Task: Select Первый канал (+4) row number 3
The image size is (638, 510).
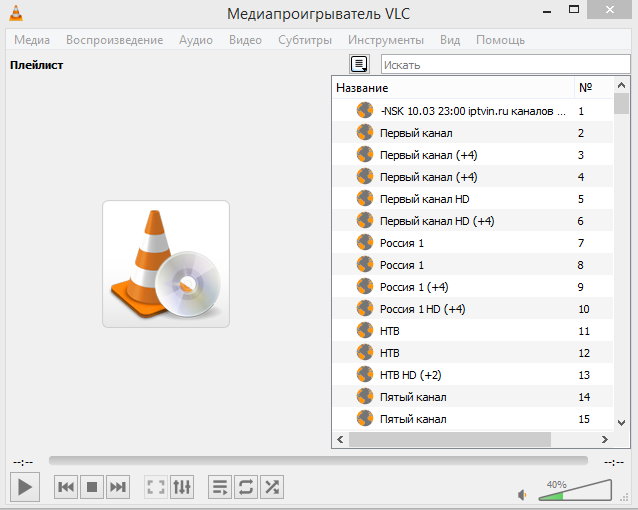Action: click(473, 155)
